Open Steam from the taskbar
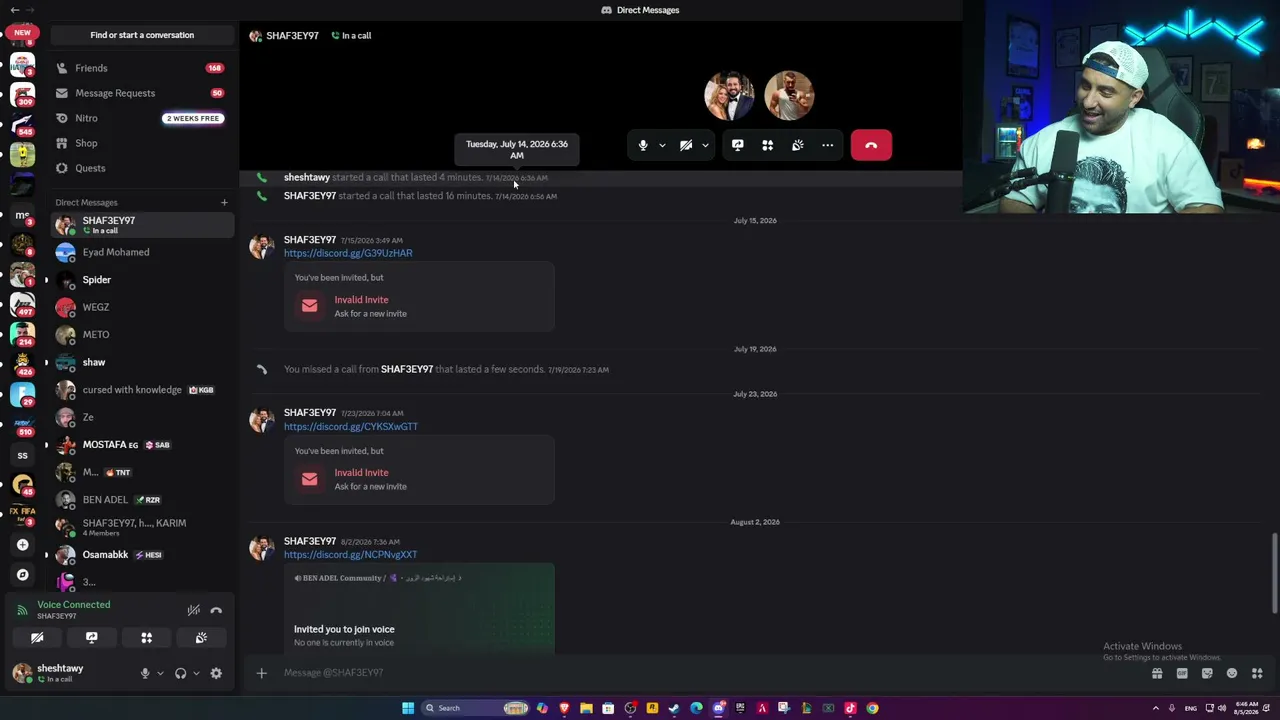The image size is (1280, 720). tap(674, 708)
